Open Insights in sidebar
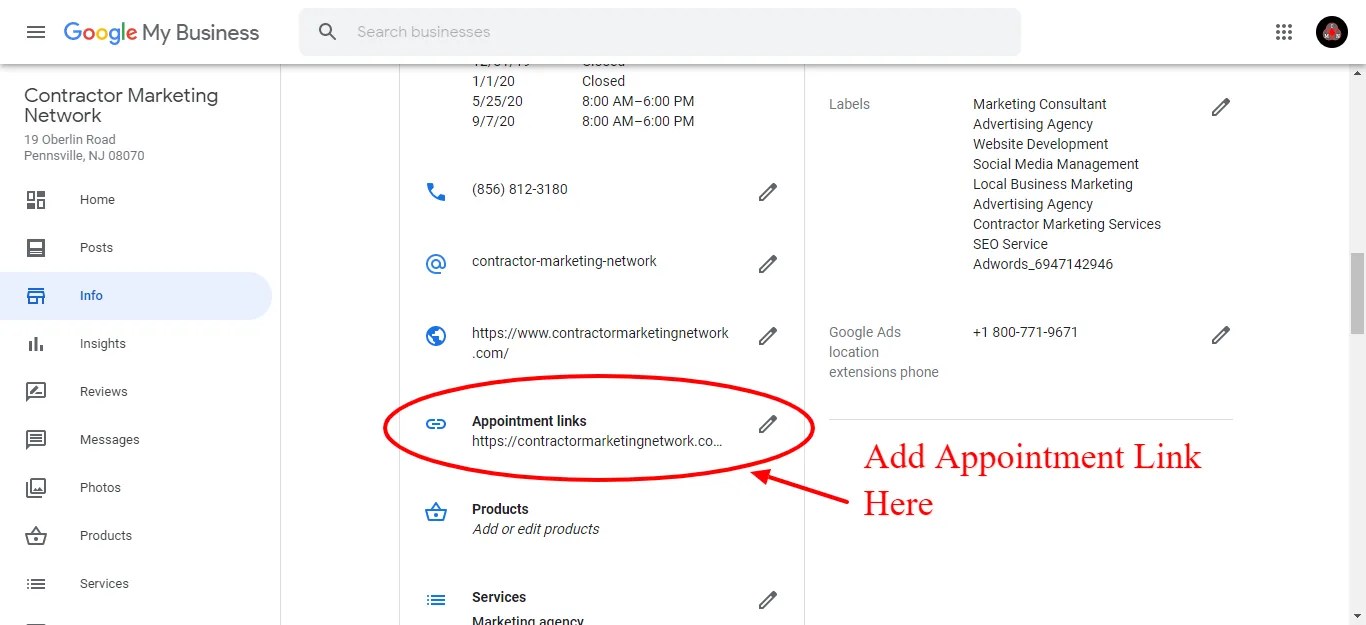1366x625 pixels. [x=136, y=344]
